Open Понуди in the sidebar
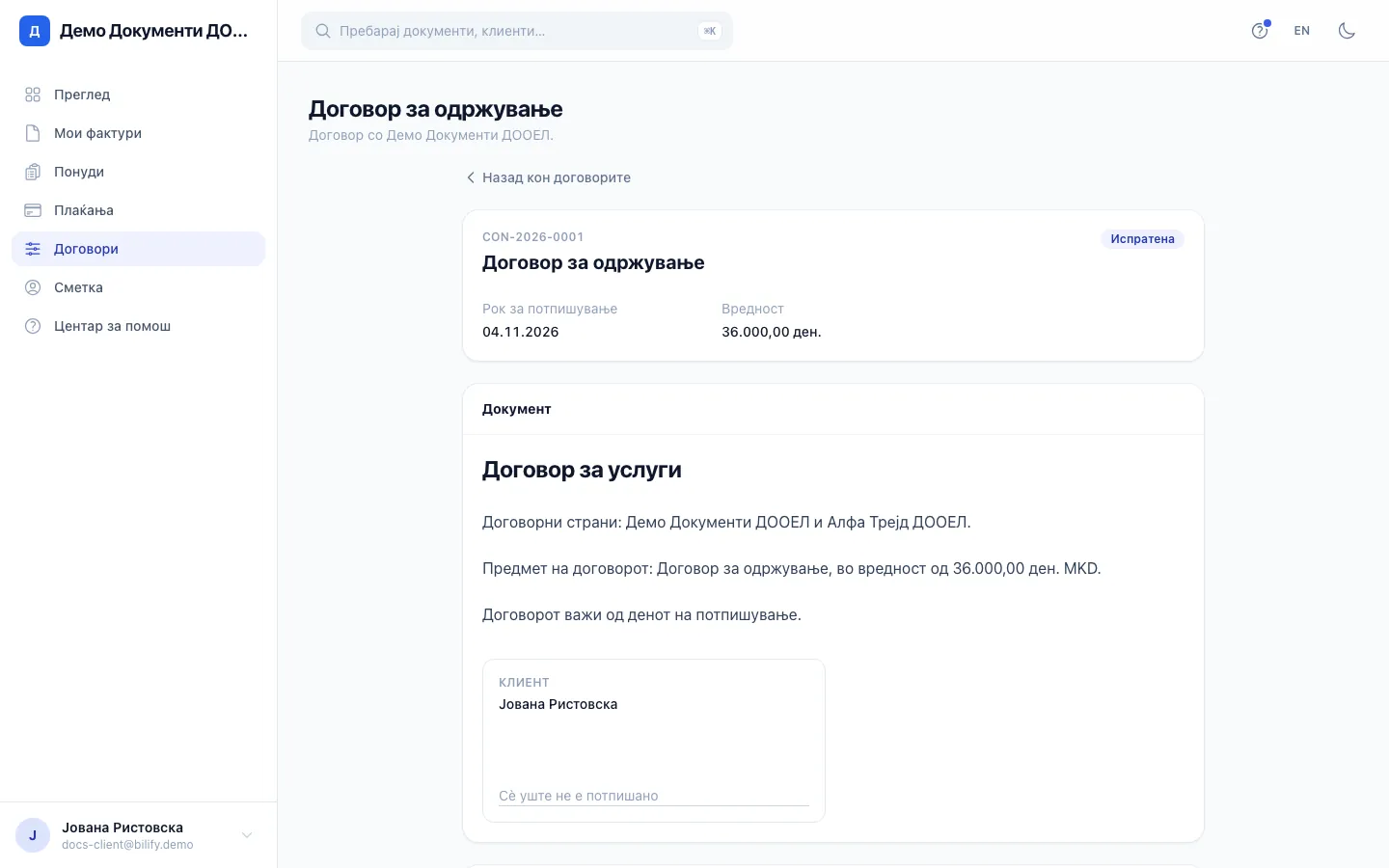Image resolution: width=1389 pixels, height=868 pixels. point(138,172)
